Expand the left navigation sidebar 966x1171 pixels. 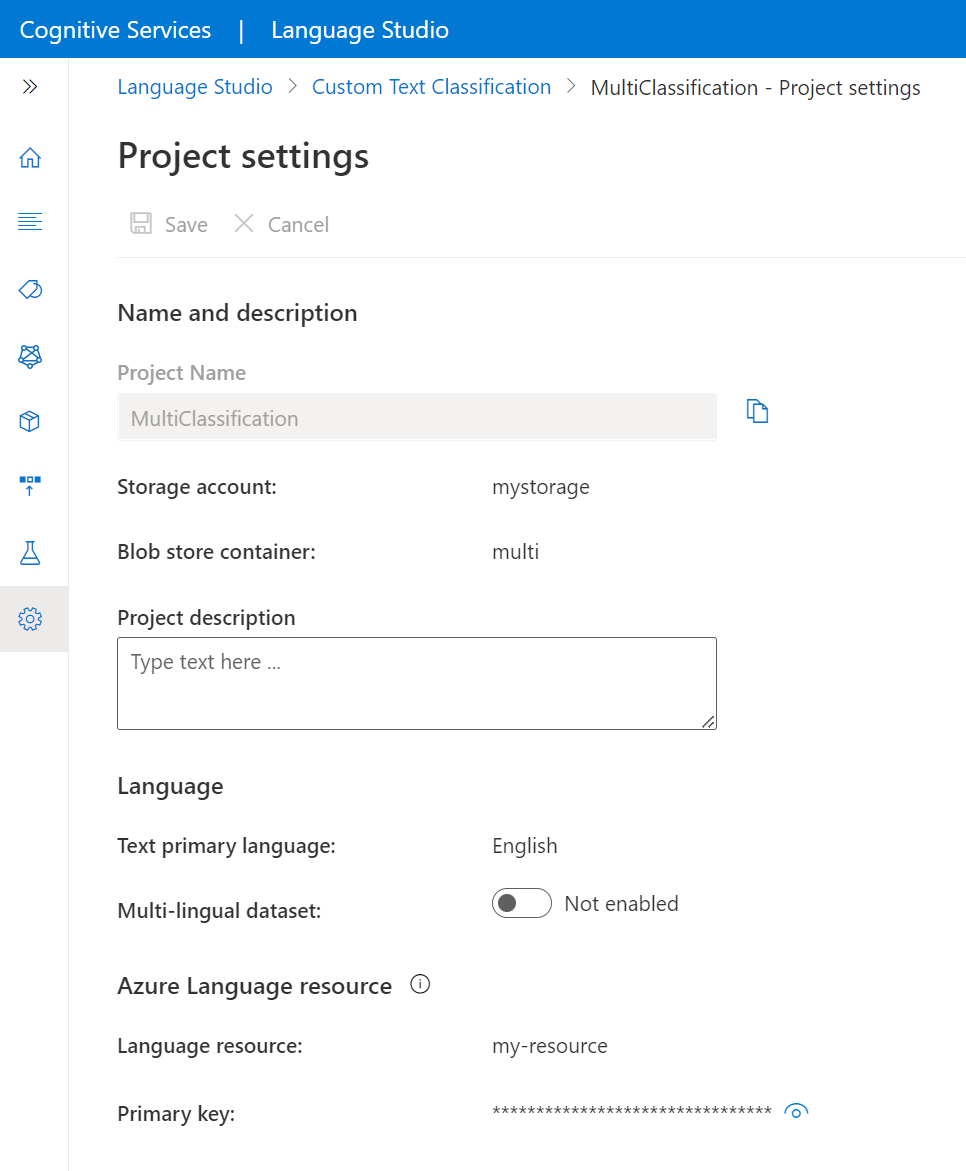(x=30, y=87)
